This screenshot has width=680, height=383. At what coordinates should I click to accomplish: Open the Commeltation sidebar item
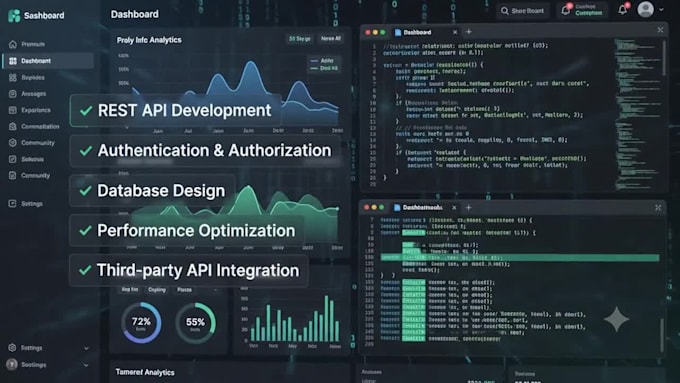pyautogui.click(x=34, y=126)
